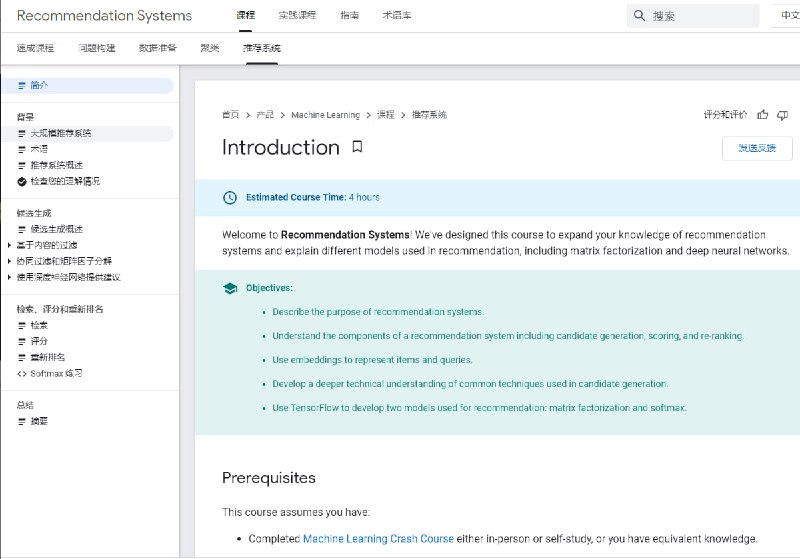The image size is (800, 559).
Task: Click into the 搜索 search field
Action: [700, 16]
